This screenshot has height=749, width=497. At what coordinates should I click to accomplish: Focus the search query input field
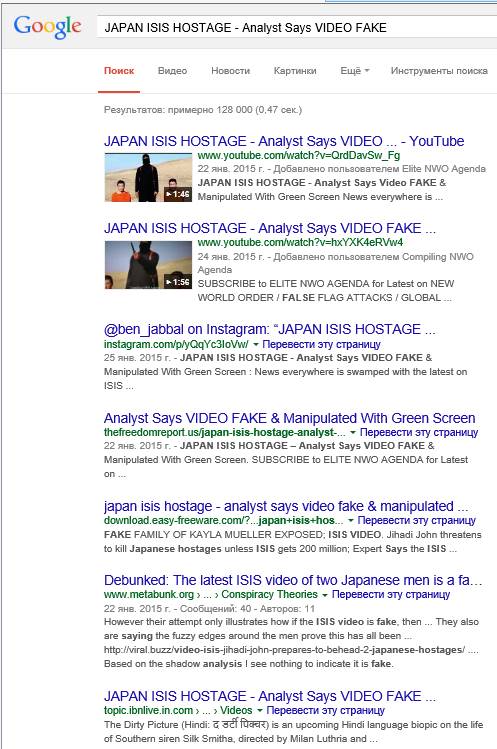tap(296, 28)
